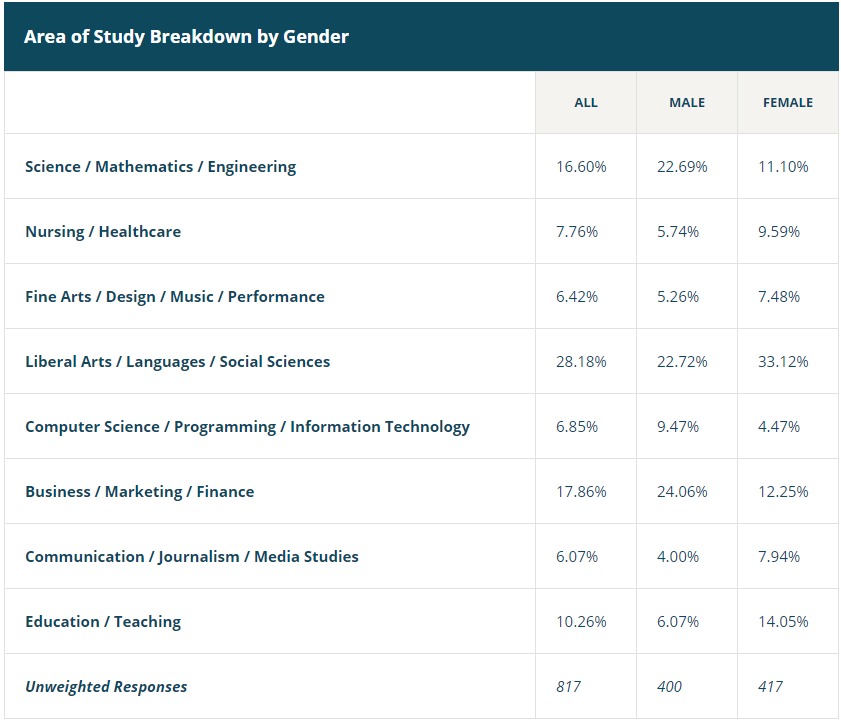The image size is (841, 721).
Task: Click Fine Arts / Design / Music / Performance label
Action: point(175,297)
